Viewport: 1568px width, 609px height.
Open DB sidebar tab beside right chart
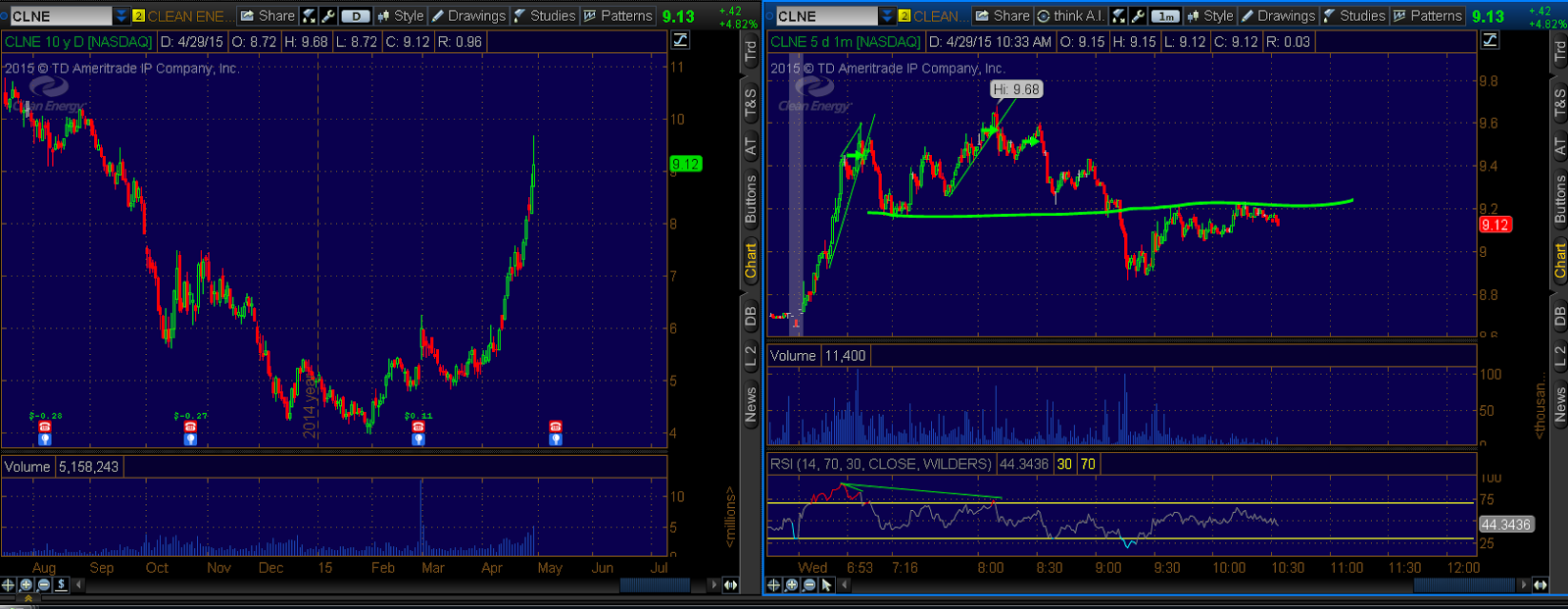(1560, 316)
